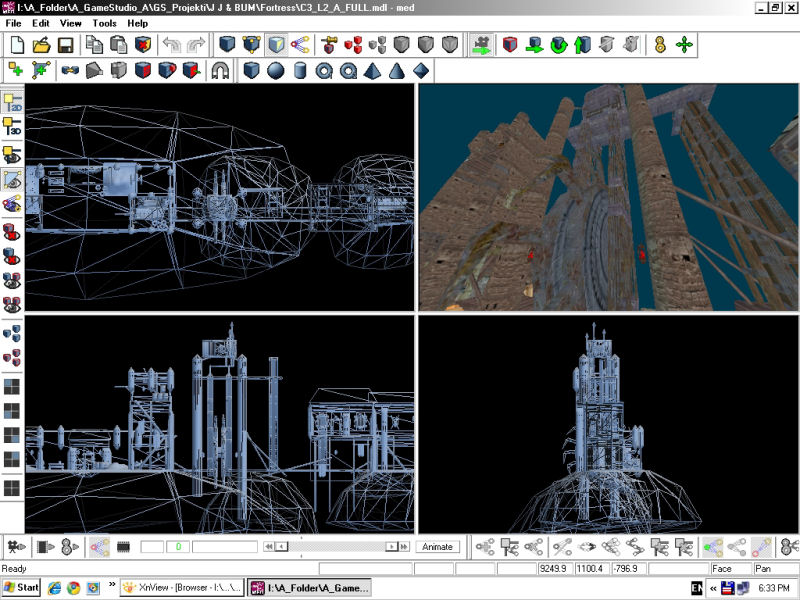Add the first torus primitive

(324, 70)
